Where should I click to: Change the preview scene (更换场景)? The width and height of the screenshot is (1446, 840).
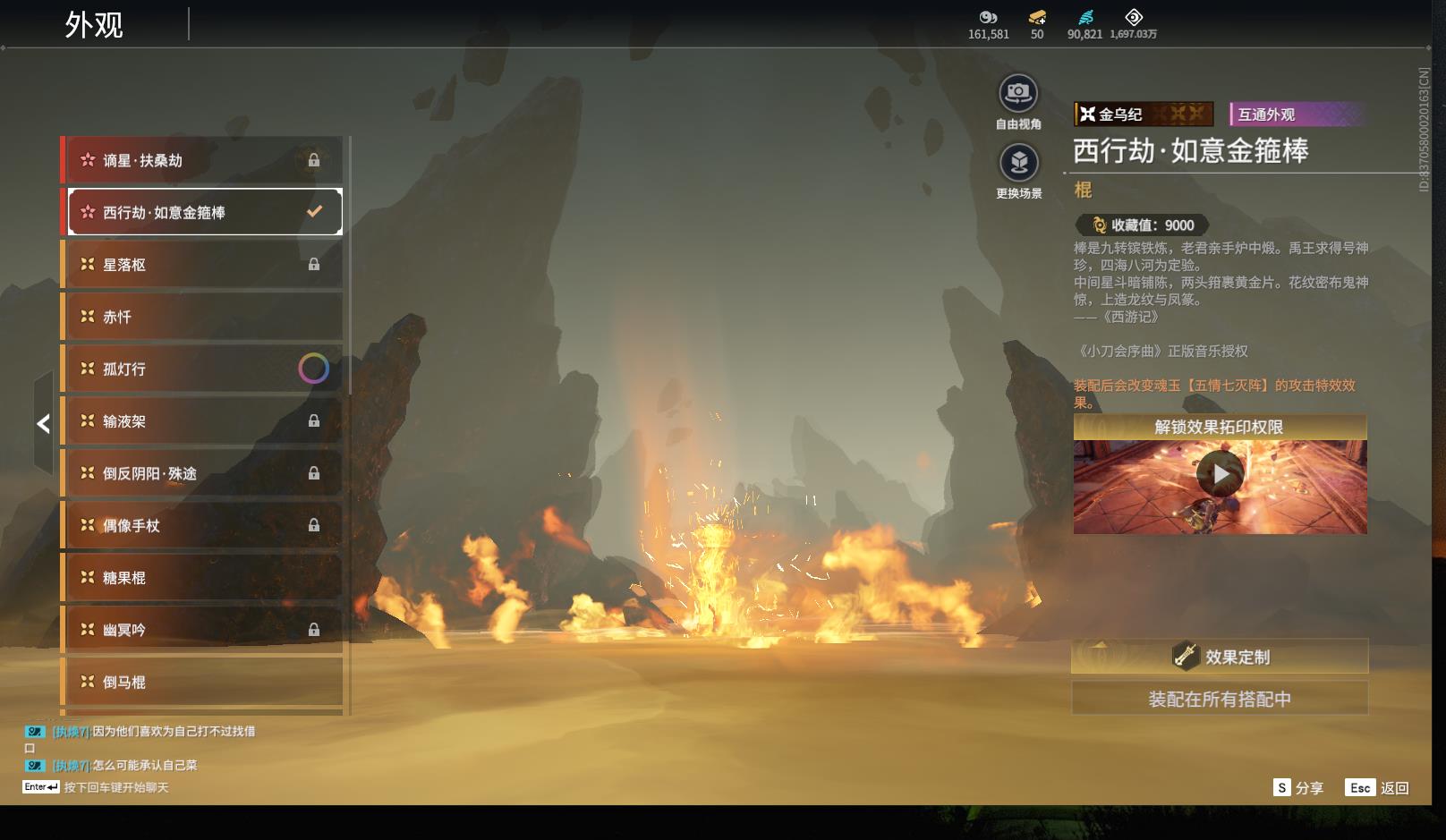coord(1018,163)
